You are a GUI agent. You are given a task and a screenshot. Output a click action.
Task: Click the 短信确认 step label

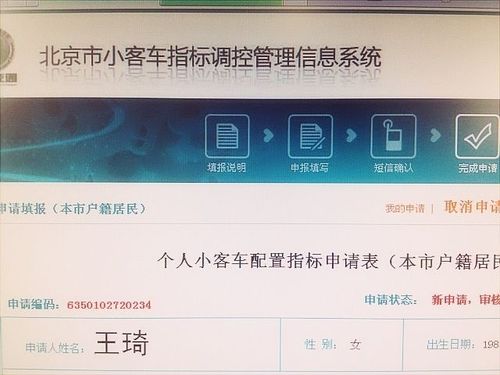394,167
